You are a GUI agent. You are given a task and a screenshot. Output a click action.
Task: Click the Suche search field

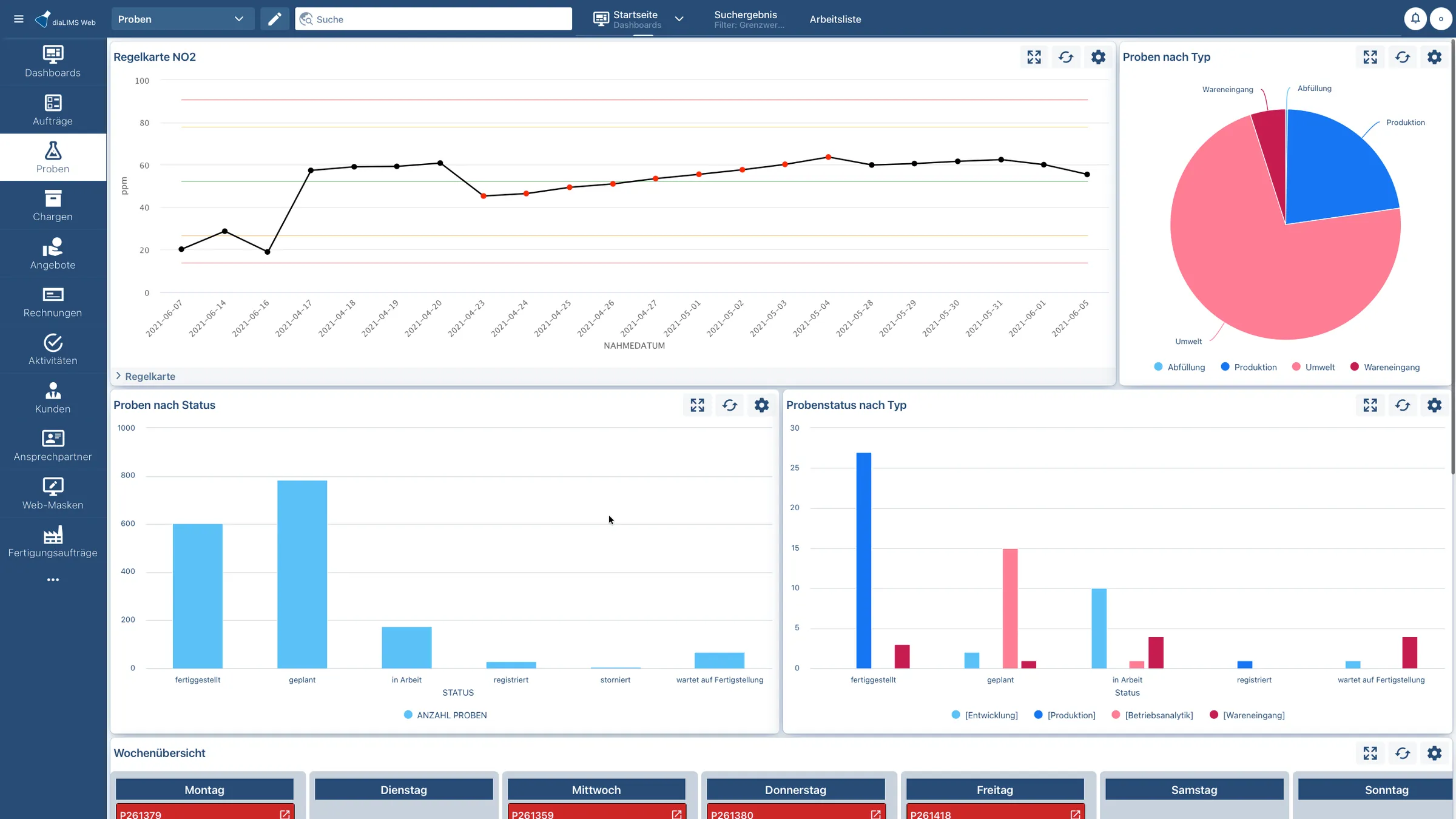(434, 19)
